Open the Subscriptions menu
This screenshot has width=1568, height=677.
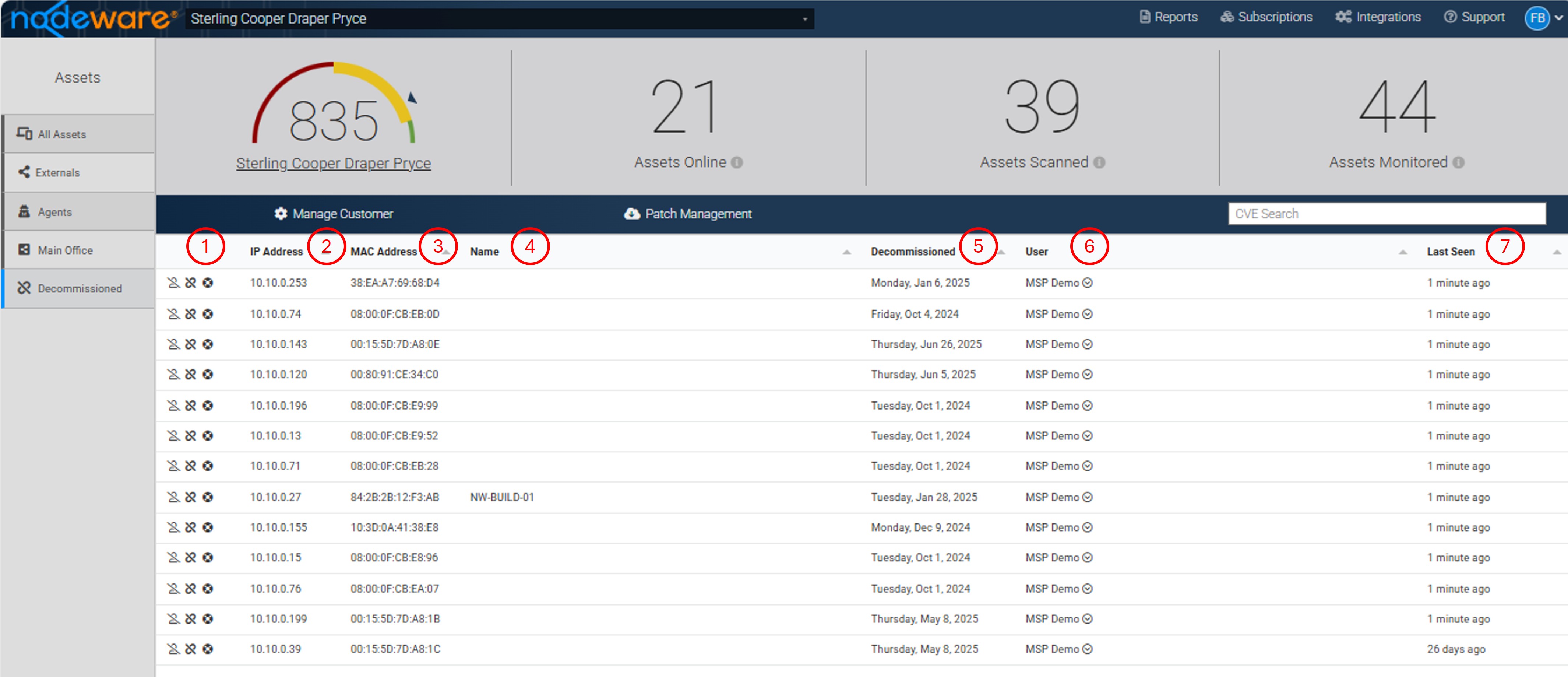tap(1267, 17)
